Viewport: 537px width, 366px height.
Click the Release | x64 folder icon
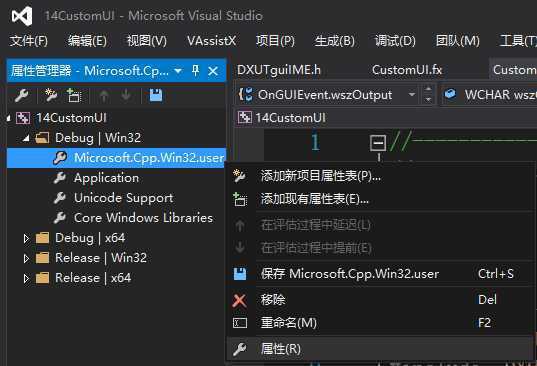[42, 278]
